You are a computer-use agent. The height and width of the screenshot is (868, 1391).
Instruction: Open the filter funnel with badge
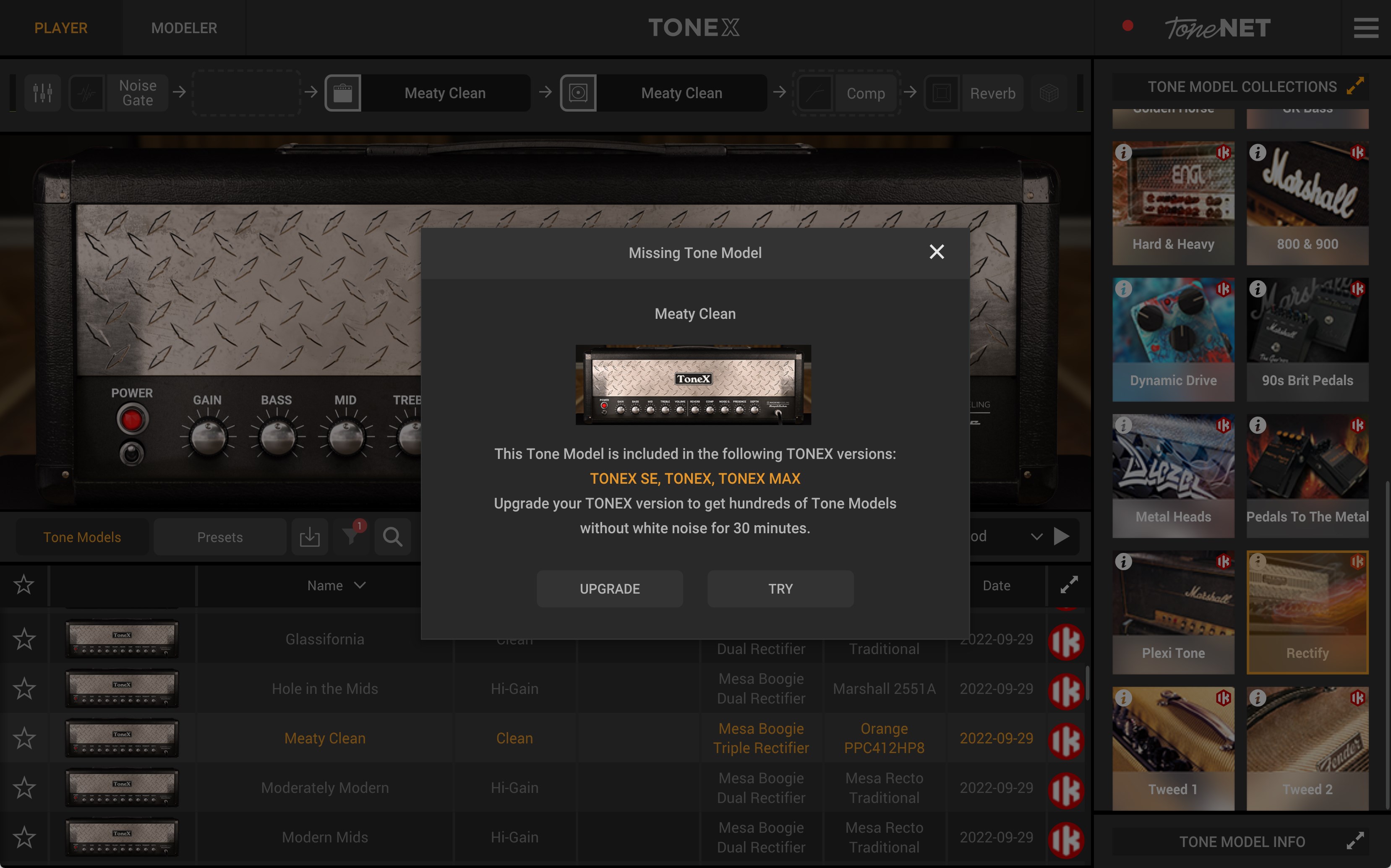[x=351, y=536]
